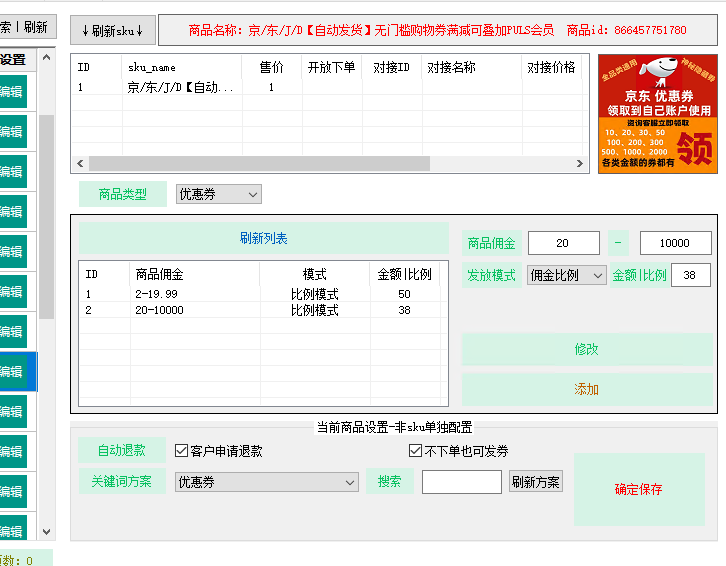This screenshot has width=726, height=566.
Task: Click the 刷新sku button
Action: point(113,31)
